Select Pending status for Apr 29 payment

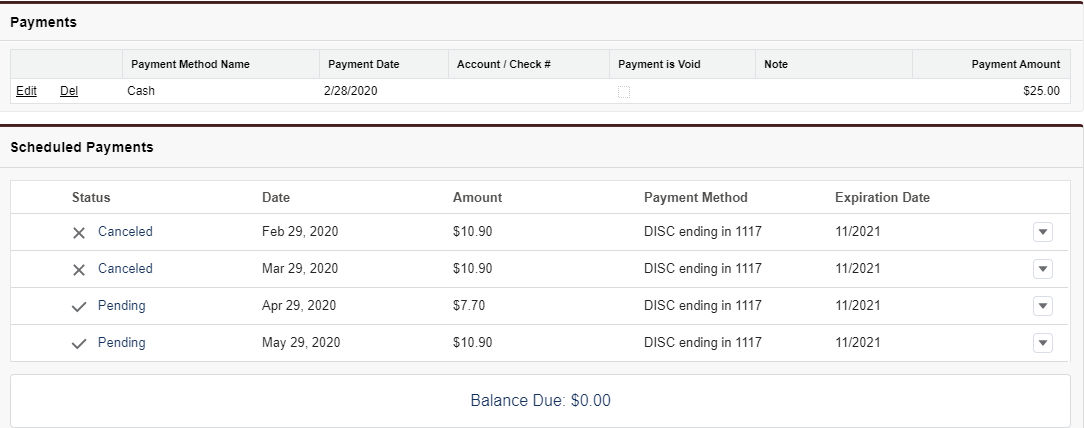pyautogui.click(x=121, y=306)
